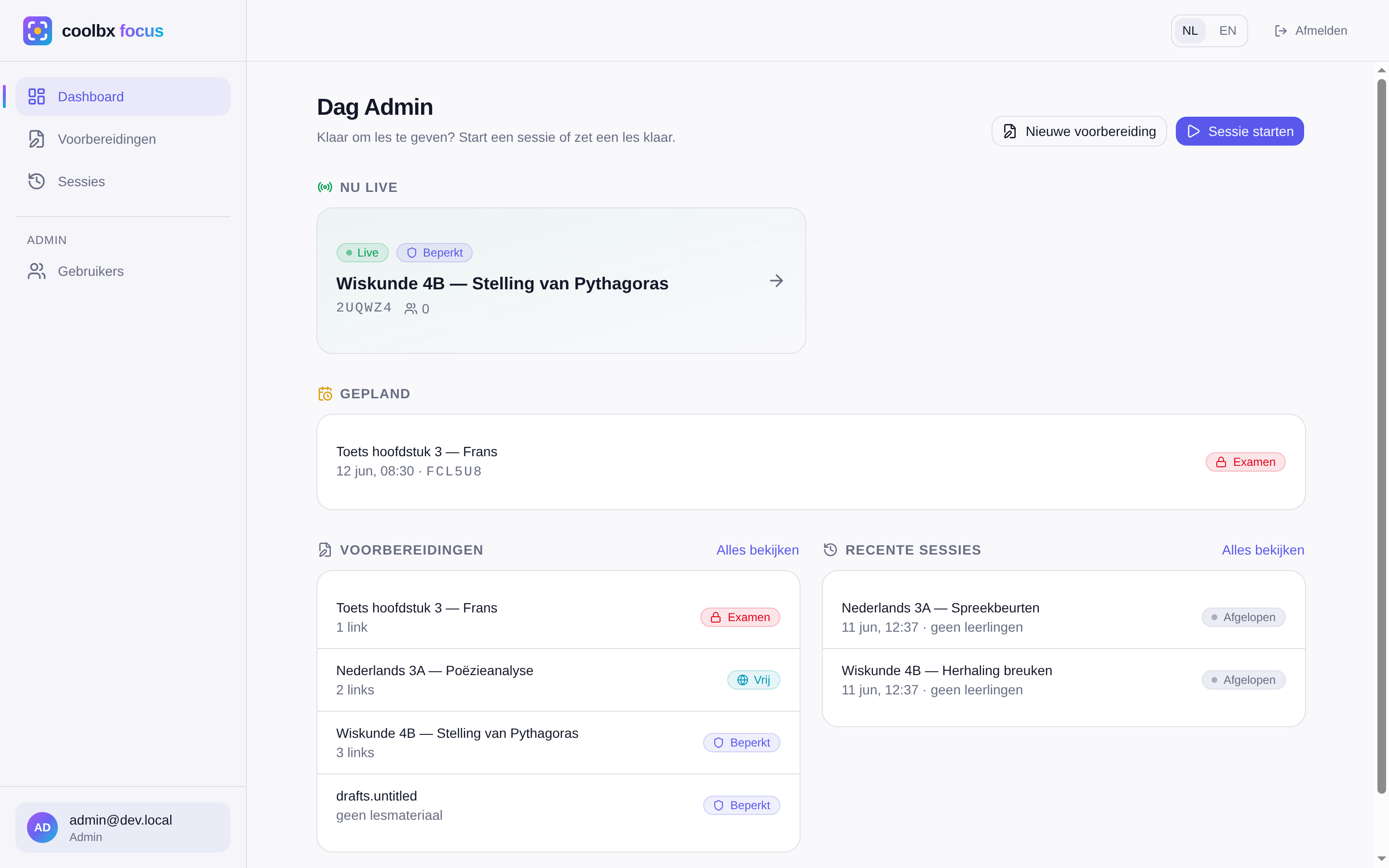Screen dimensions: 1389x868
Task: Open Alles bekijken for Voorbereidingen
Action: [758, 550]
